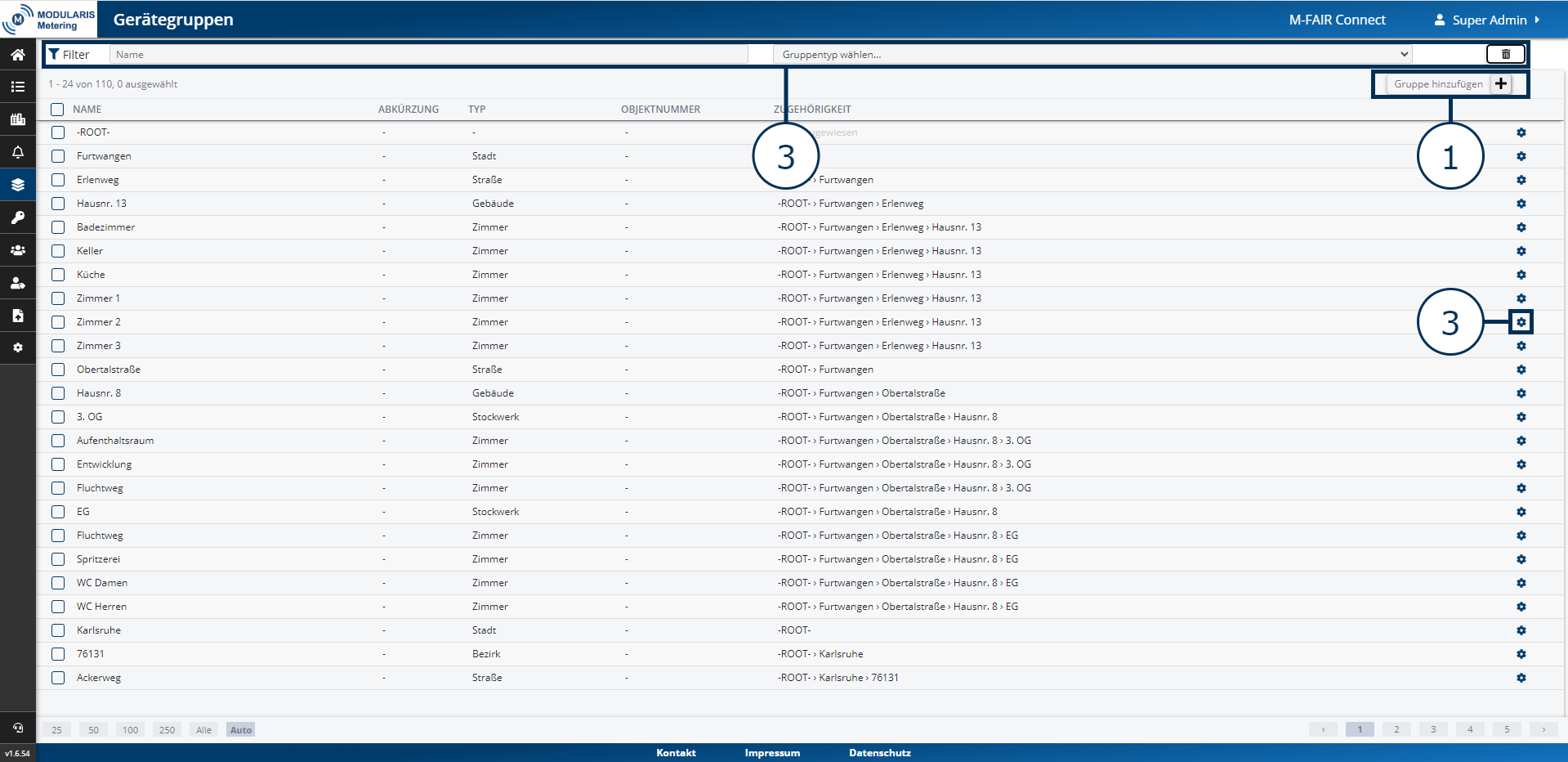Screen dimensions: 1568x762
Task: Click the bell notifications icon in sidebar
Action: tap(17, 152)
